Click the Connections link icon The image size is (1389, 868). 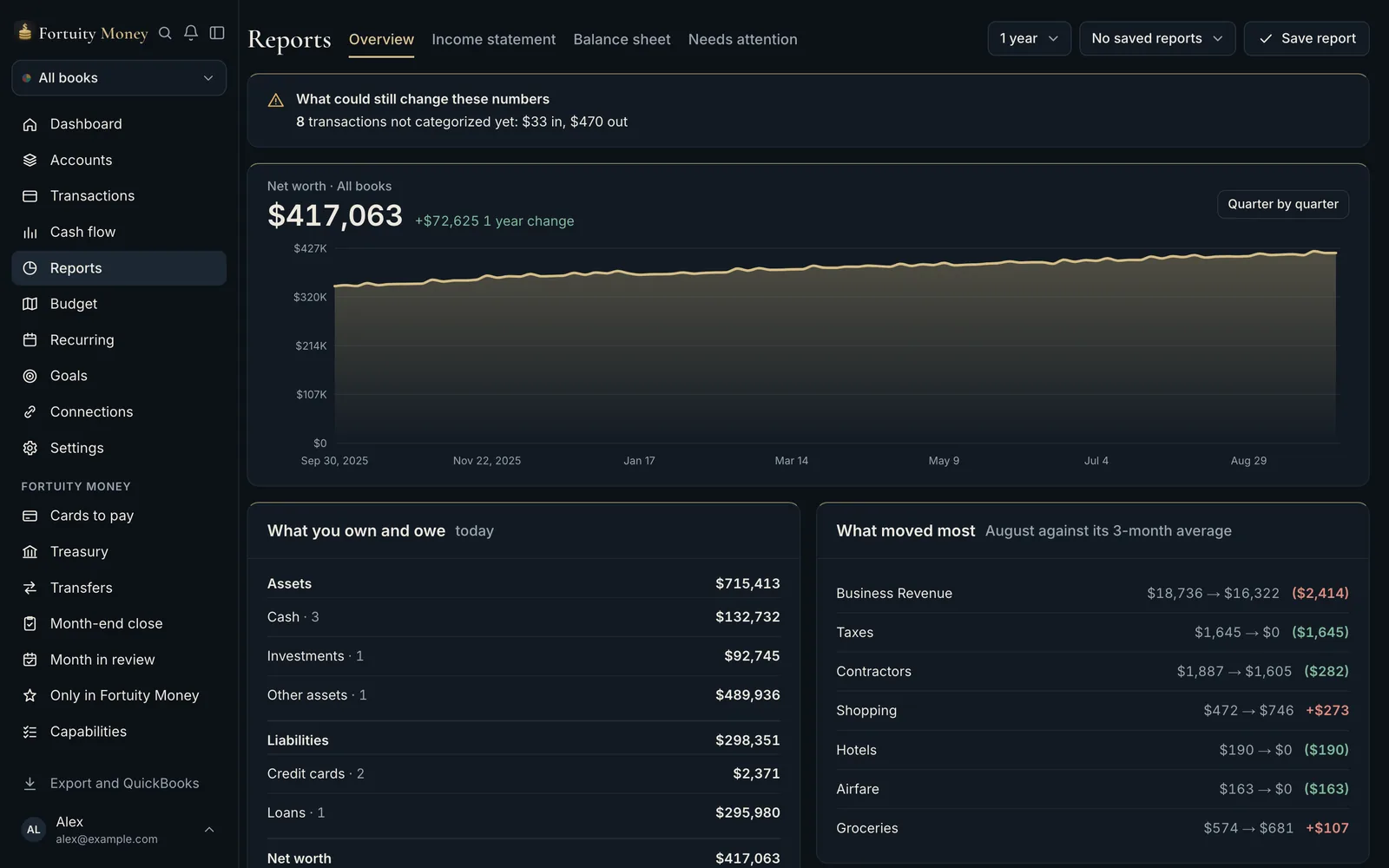(30, 412)
